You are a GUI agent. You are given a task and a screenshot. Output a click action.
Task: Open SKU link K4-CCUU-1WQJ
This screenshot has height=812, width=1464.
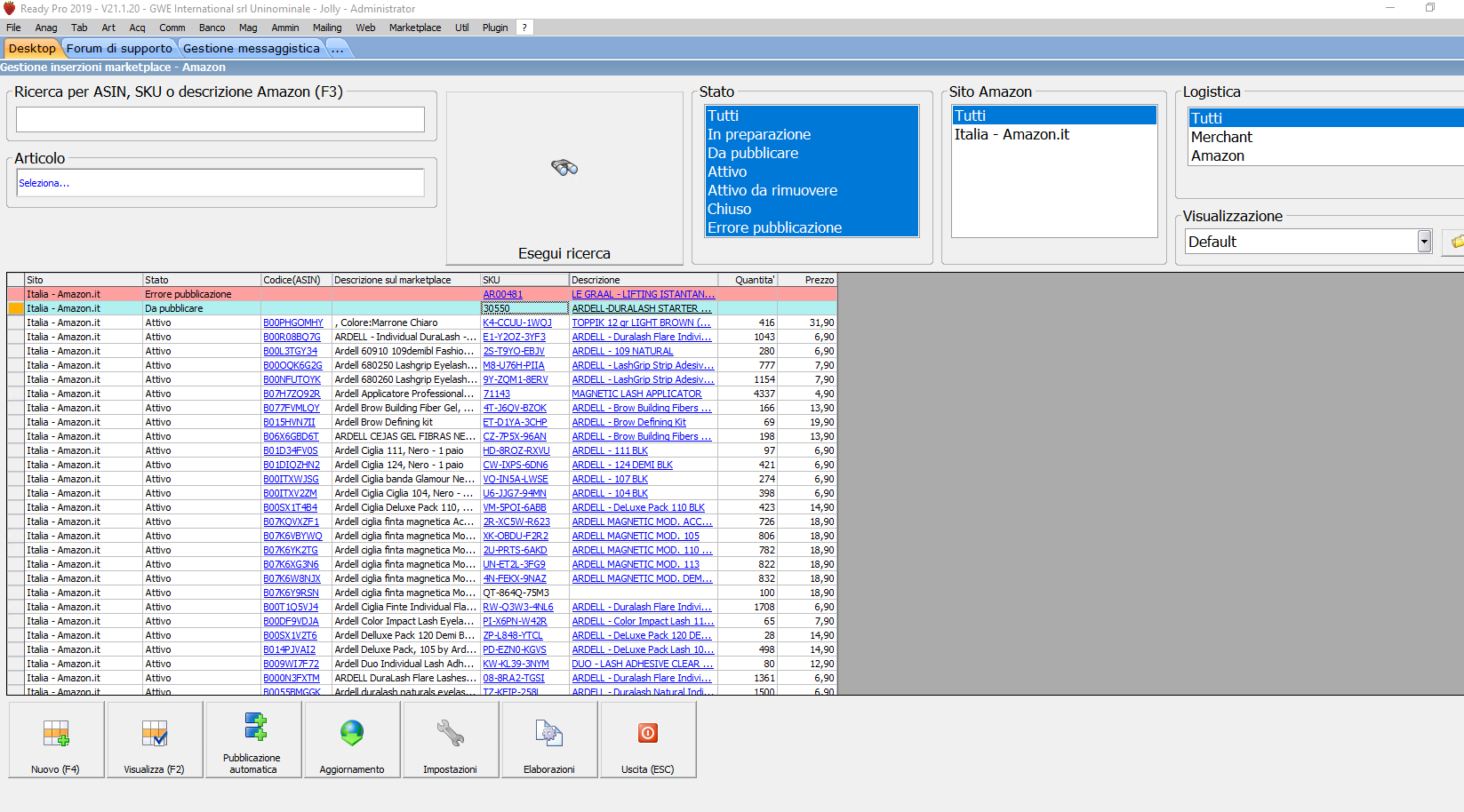tap(517, 322)
